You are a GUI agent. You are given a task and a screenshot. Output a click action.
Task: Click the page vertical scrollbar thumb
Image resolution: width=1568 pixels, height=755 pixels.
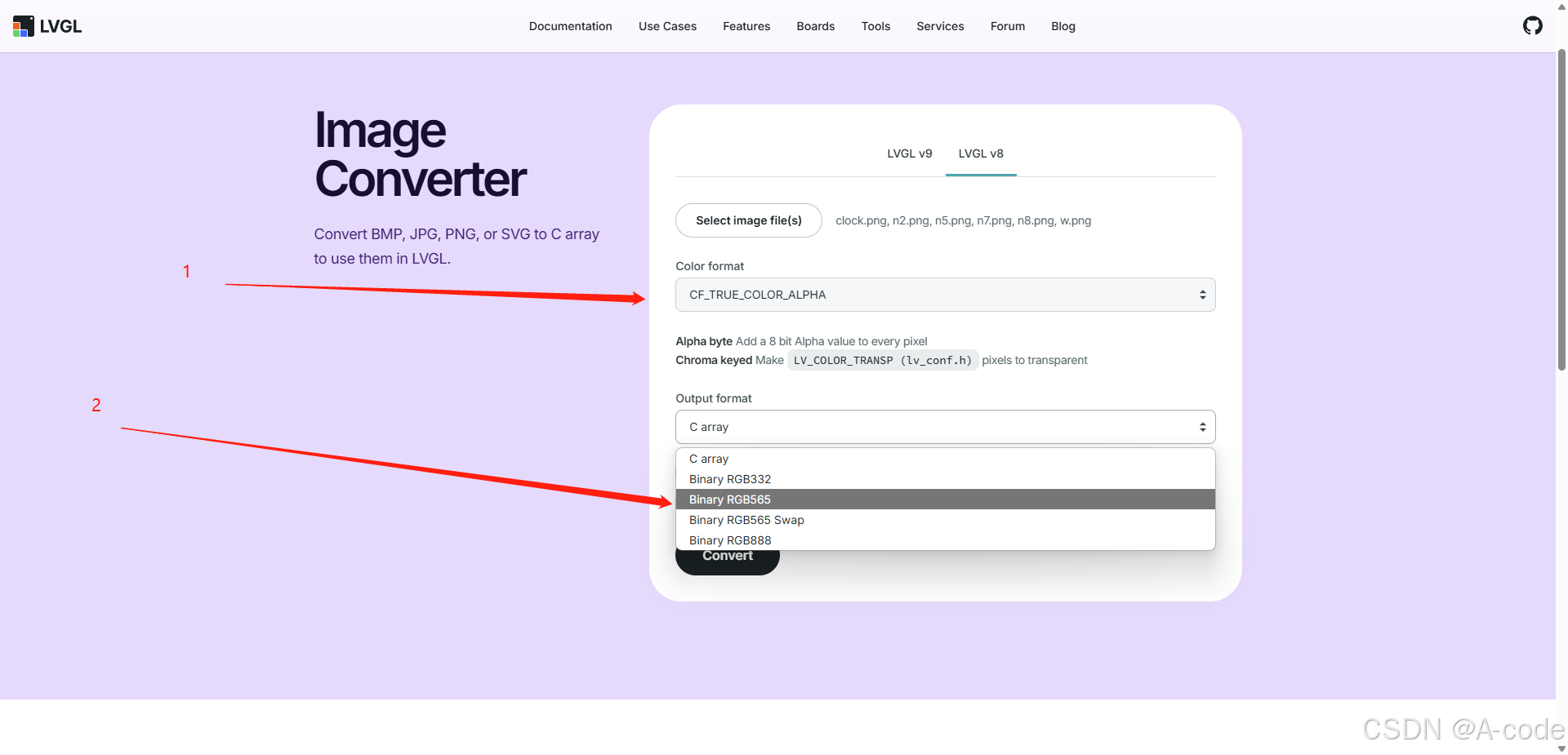pyautogui.click(x=1561, y=211)
